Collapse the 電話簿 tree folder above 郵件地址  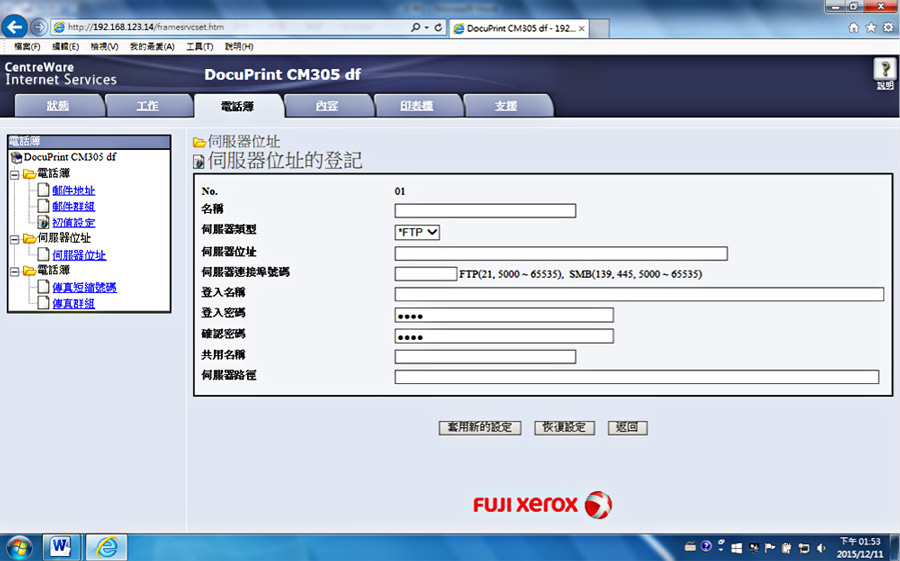pos(15,174)
